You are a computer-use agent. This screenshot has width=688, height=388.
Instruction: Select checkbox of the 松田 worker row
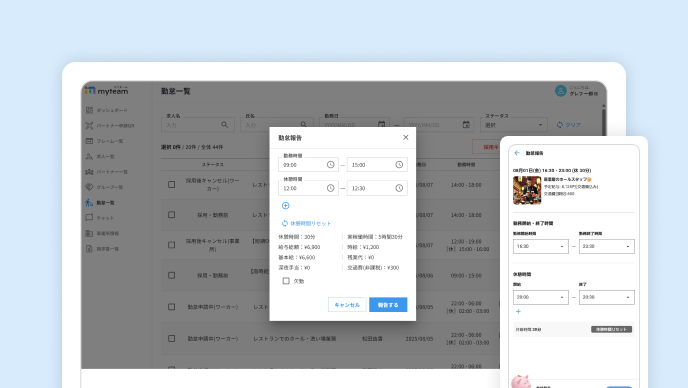point(172,338)
